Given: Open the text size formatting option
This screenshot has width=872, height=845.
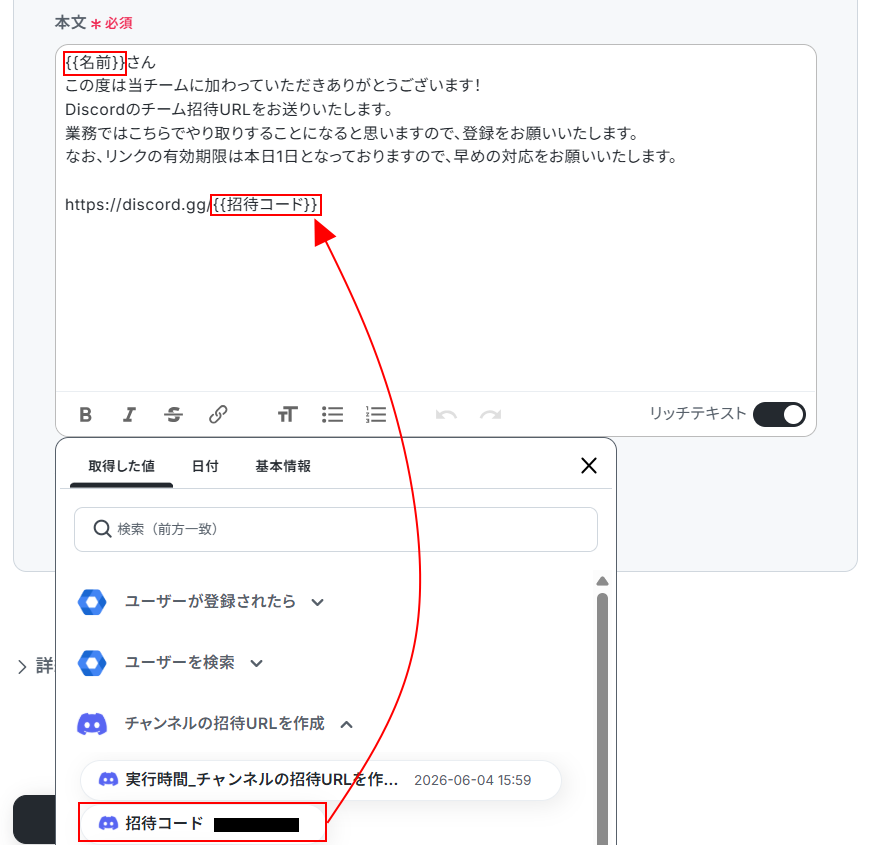Looking at the screenshot, I should click(288, 414).
